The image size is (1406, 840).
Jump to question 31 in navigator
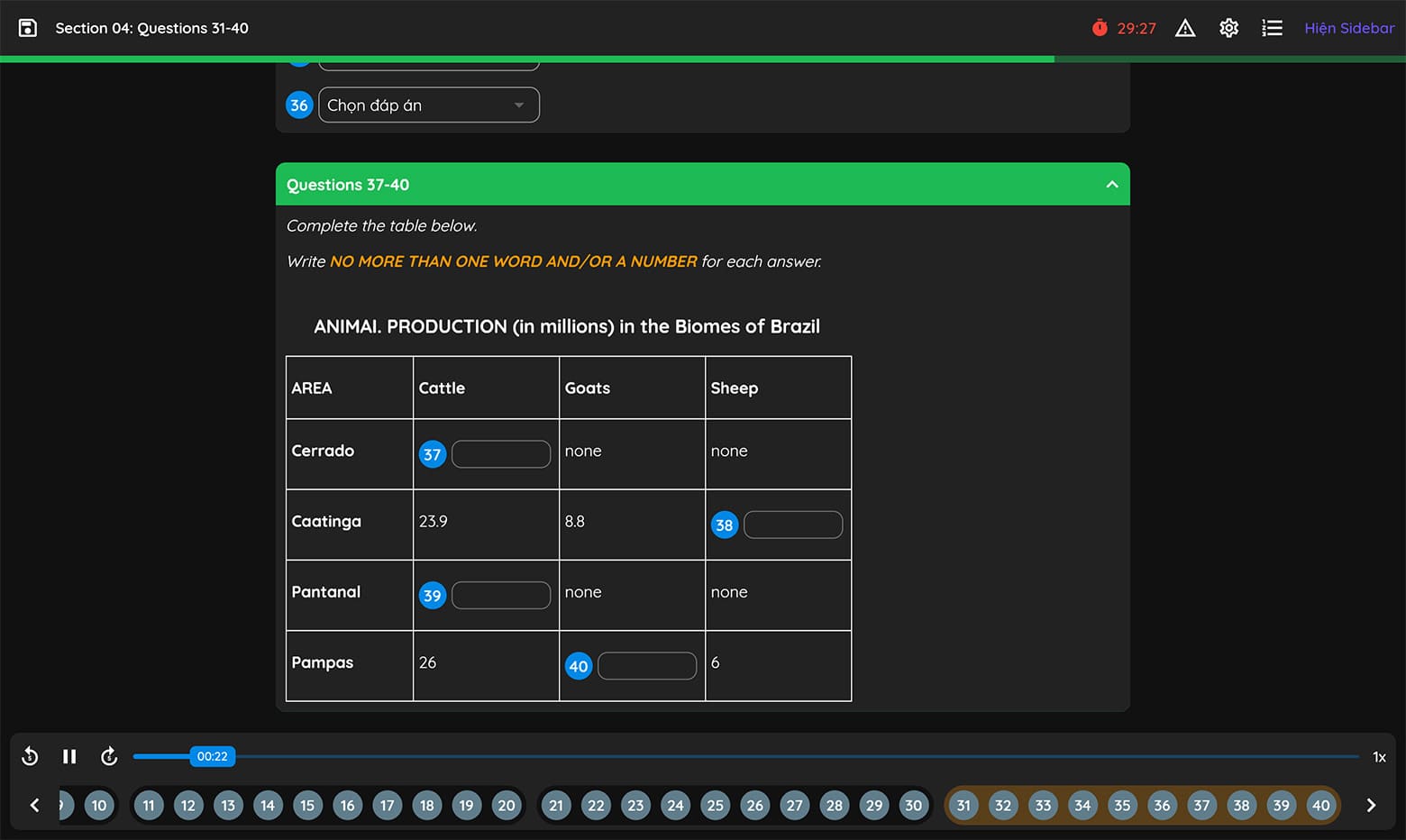963,805
